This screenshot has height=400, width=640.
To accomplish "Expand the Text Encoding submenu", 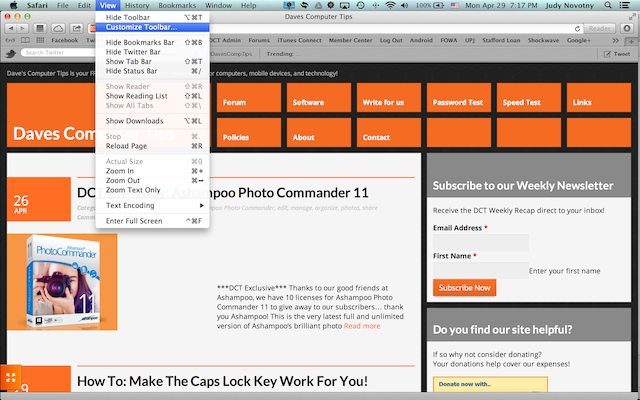I will (x=153, y=205).
